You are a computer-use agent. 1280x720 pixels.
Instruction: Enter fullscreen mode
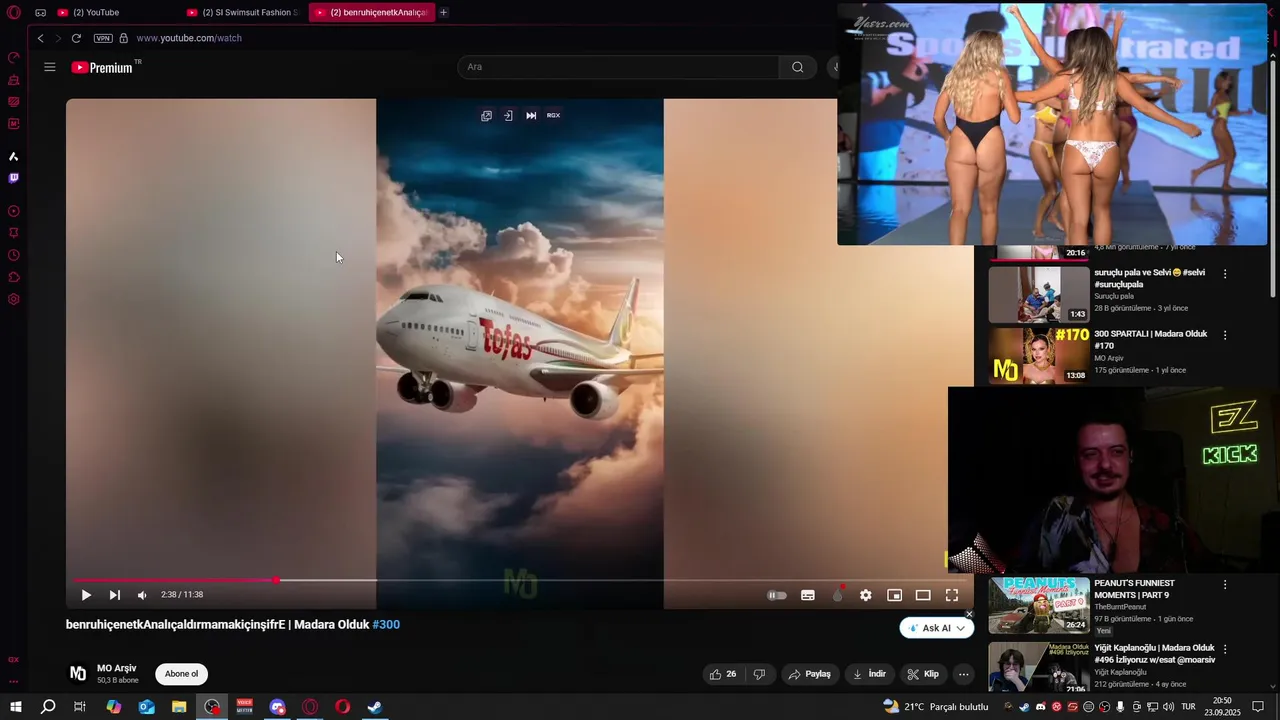[x=952, y=595]
